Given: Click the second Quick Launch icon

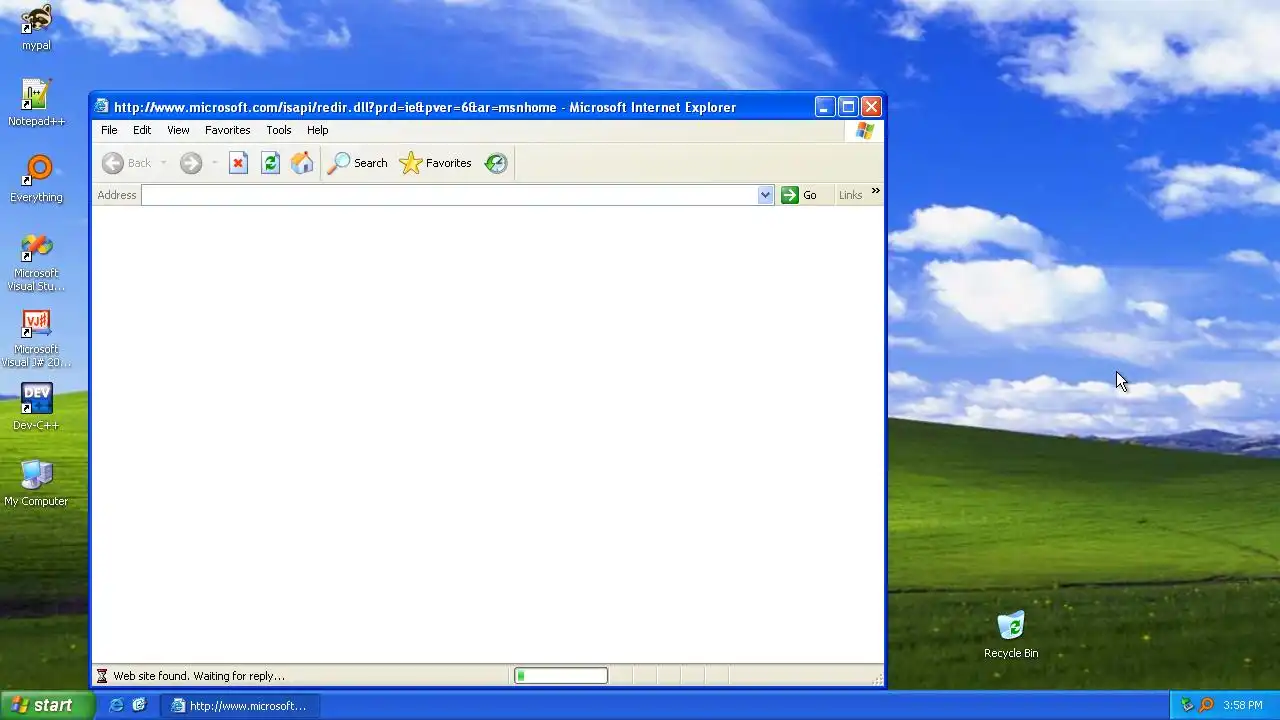Looking at the screenshot, I should click(x=139, y=705).
